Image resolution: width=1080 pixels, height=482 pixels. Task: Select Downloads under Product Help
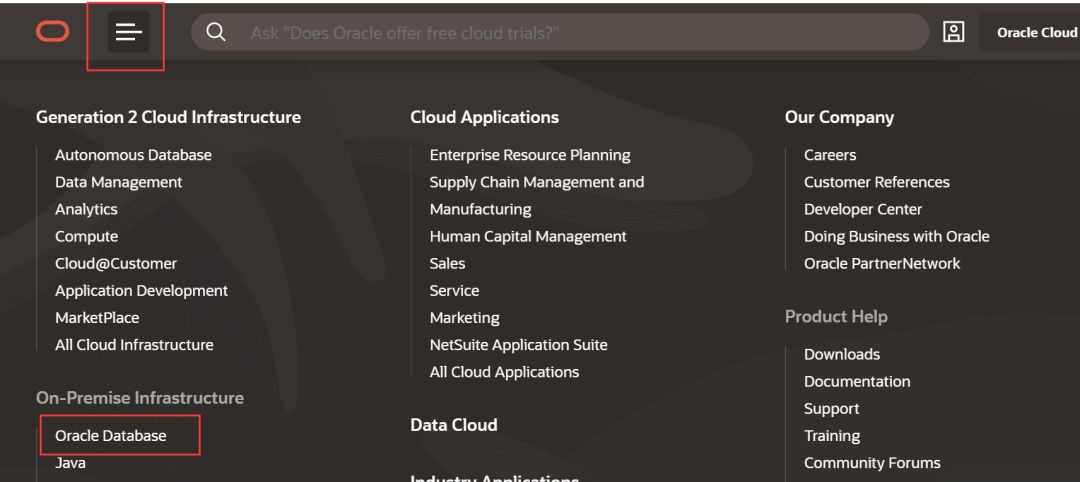842,354
